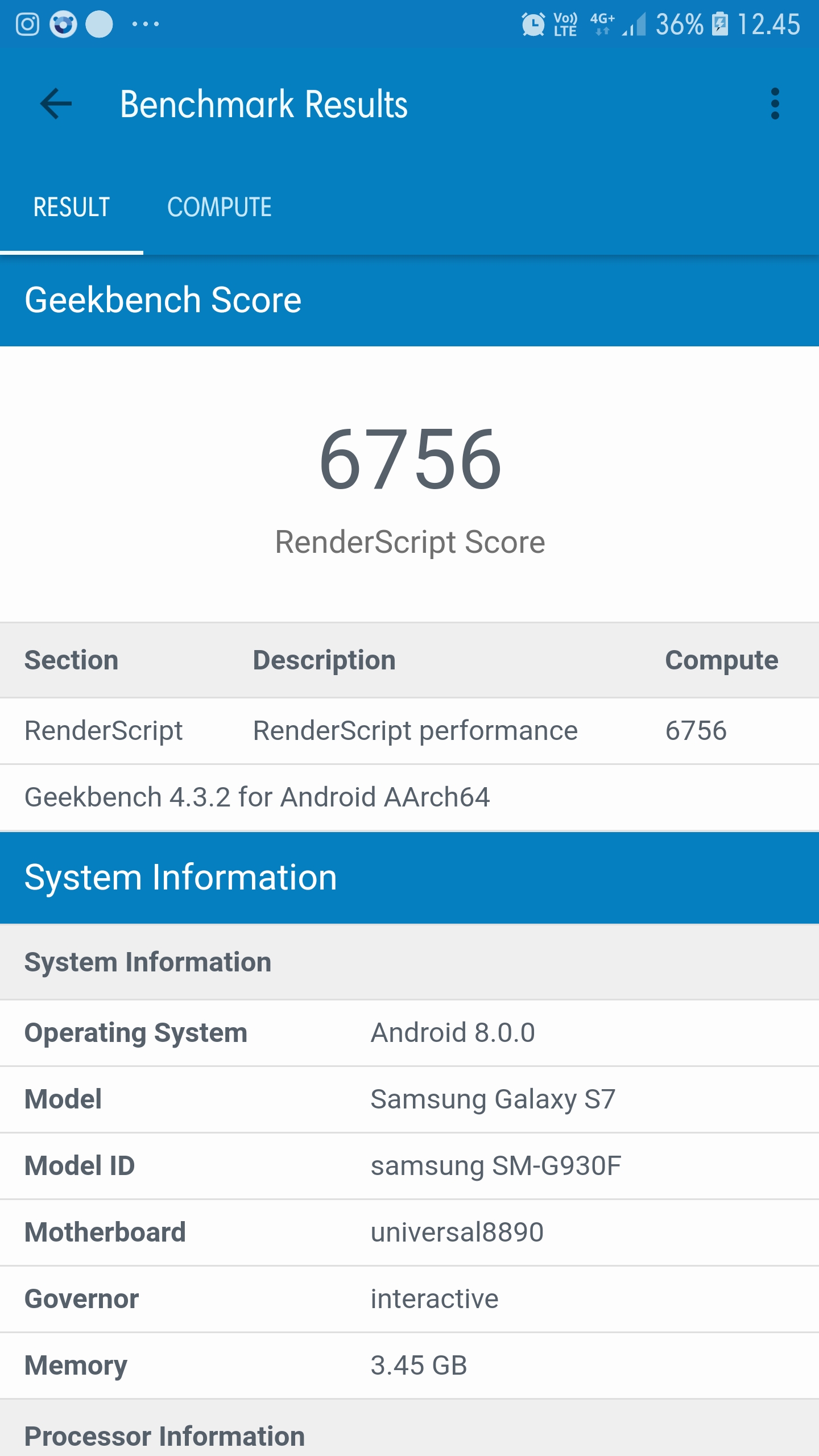This screenshot has height=1456, width=819.
Task: Tap the RenderScript performance description
Action: tap(415, 731)
